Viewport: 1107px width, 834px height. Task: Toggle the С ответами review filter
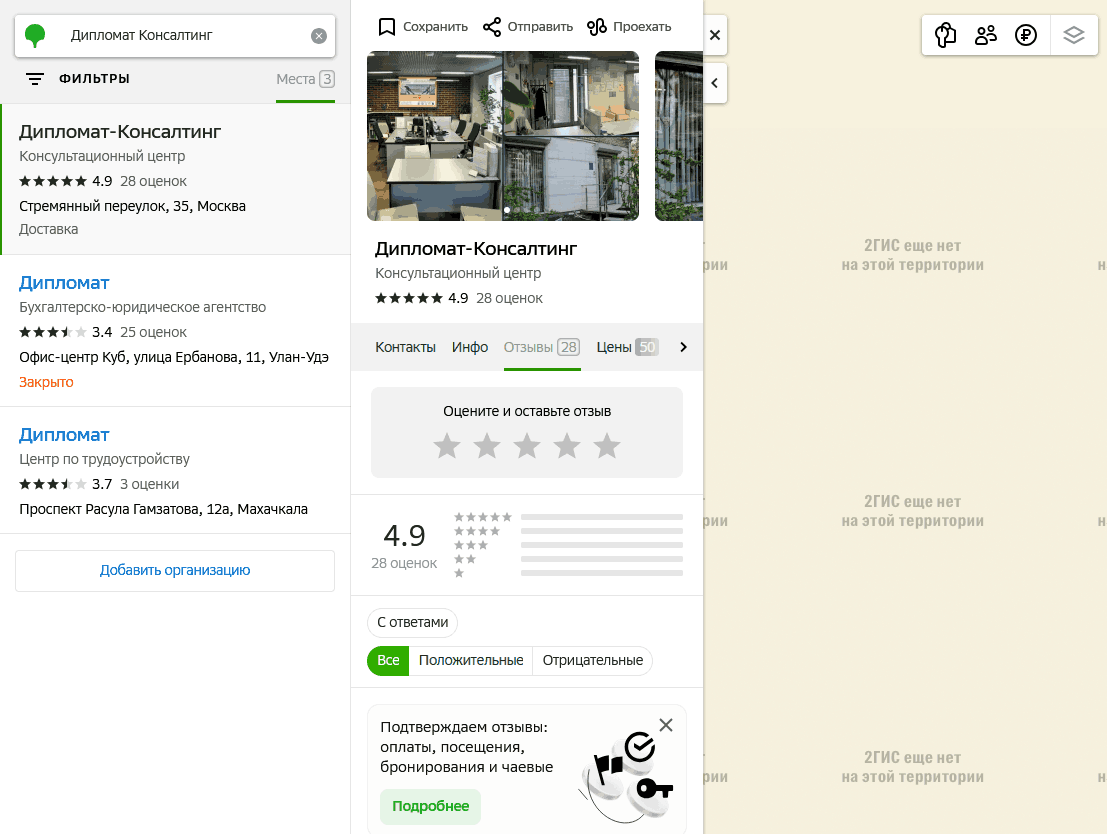[x=412, y=623]
